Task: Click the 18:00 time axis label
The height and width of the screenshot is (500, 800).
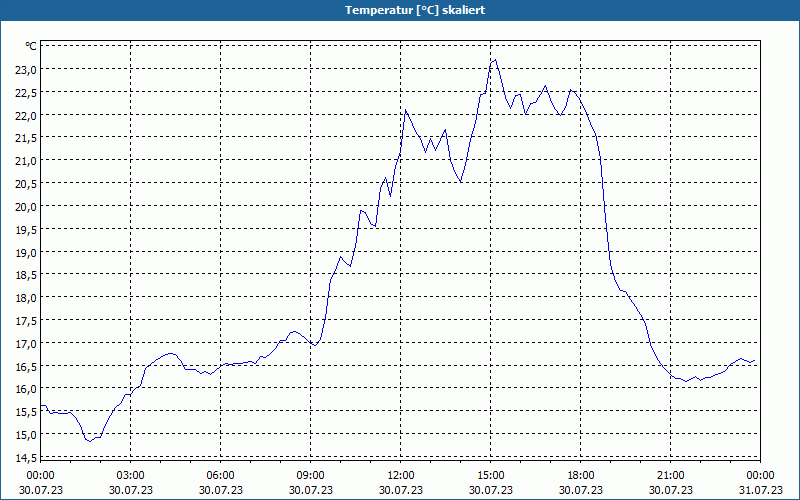Action: click(581, 476)
